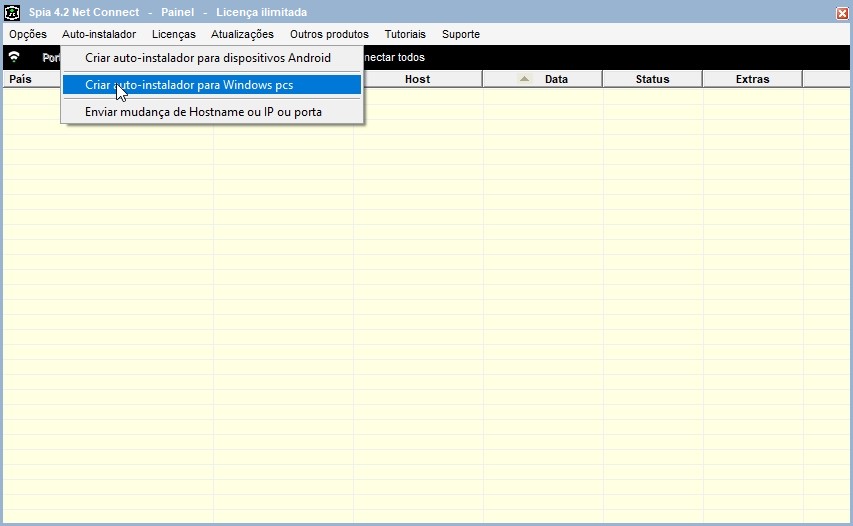The height and width of the screenshot is (526, 853).
Task: Sort by the Status column header
Action: (x=652, y=79)
